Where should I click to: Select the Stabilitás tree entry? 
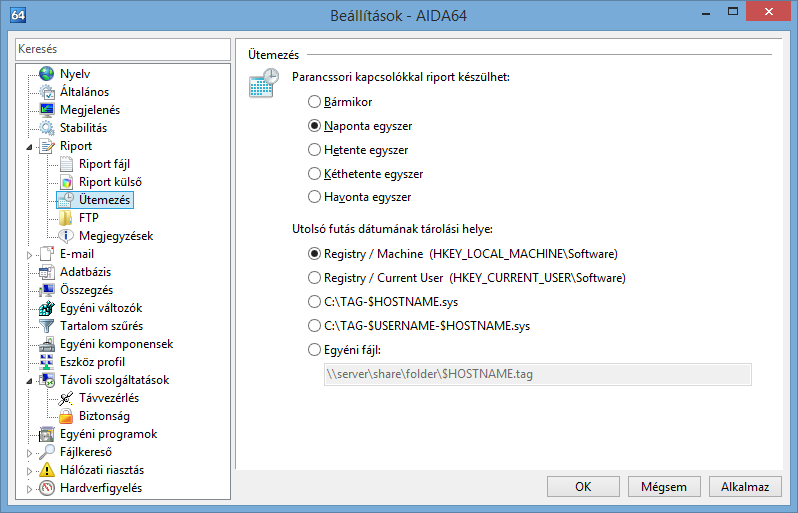83,128
